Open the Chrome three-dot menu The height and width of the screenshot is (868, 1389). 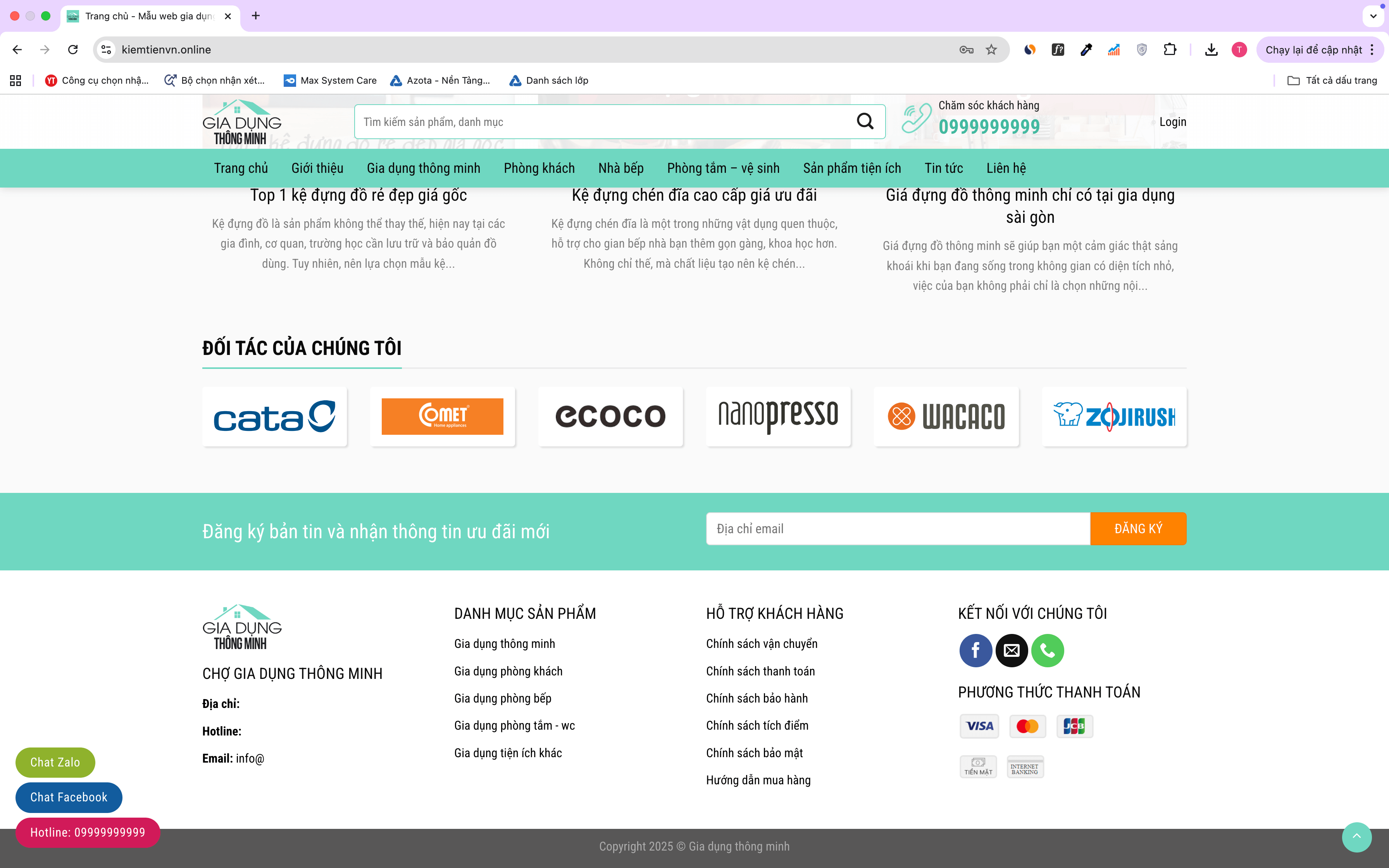[x=1372, y=50]
